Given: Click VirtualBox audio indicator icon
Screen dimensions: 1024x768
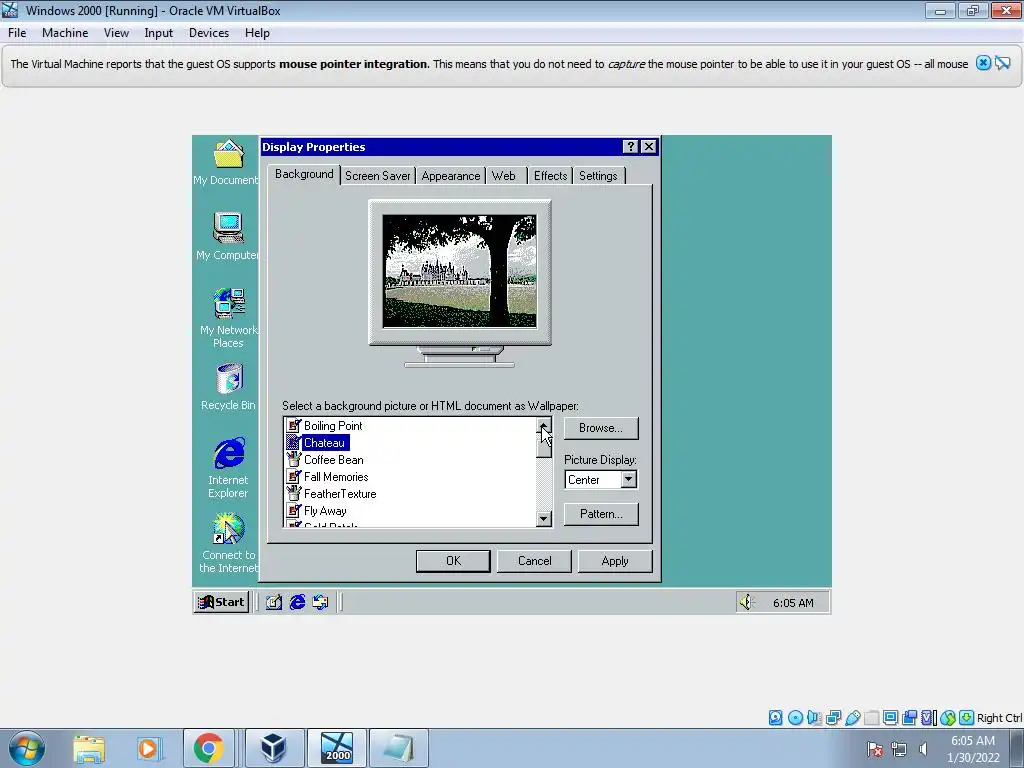Looking at the screenshot, I should tap(814, 718).
